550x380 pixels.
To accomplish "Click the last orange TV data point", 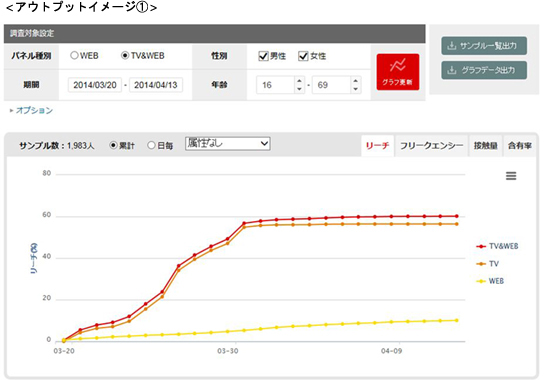I will (x=456, y=224).
